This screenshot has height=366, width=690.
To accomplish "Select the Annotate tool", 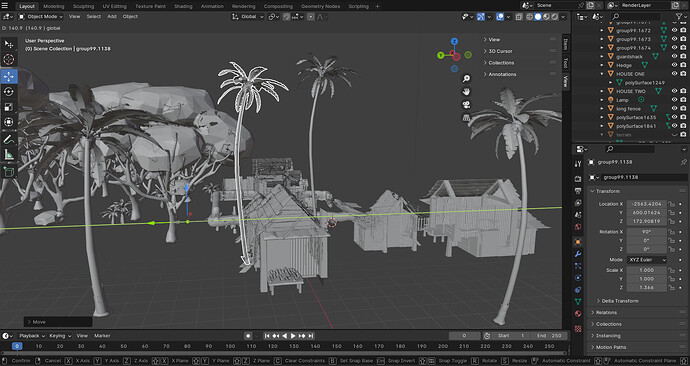I will (9, 139).
